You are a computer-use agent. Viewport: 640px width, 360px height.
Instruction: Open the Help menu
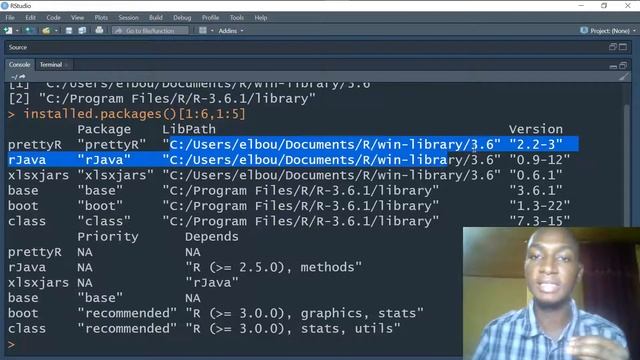261,18
